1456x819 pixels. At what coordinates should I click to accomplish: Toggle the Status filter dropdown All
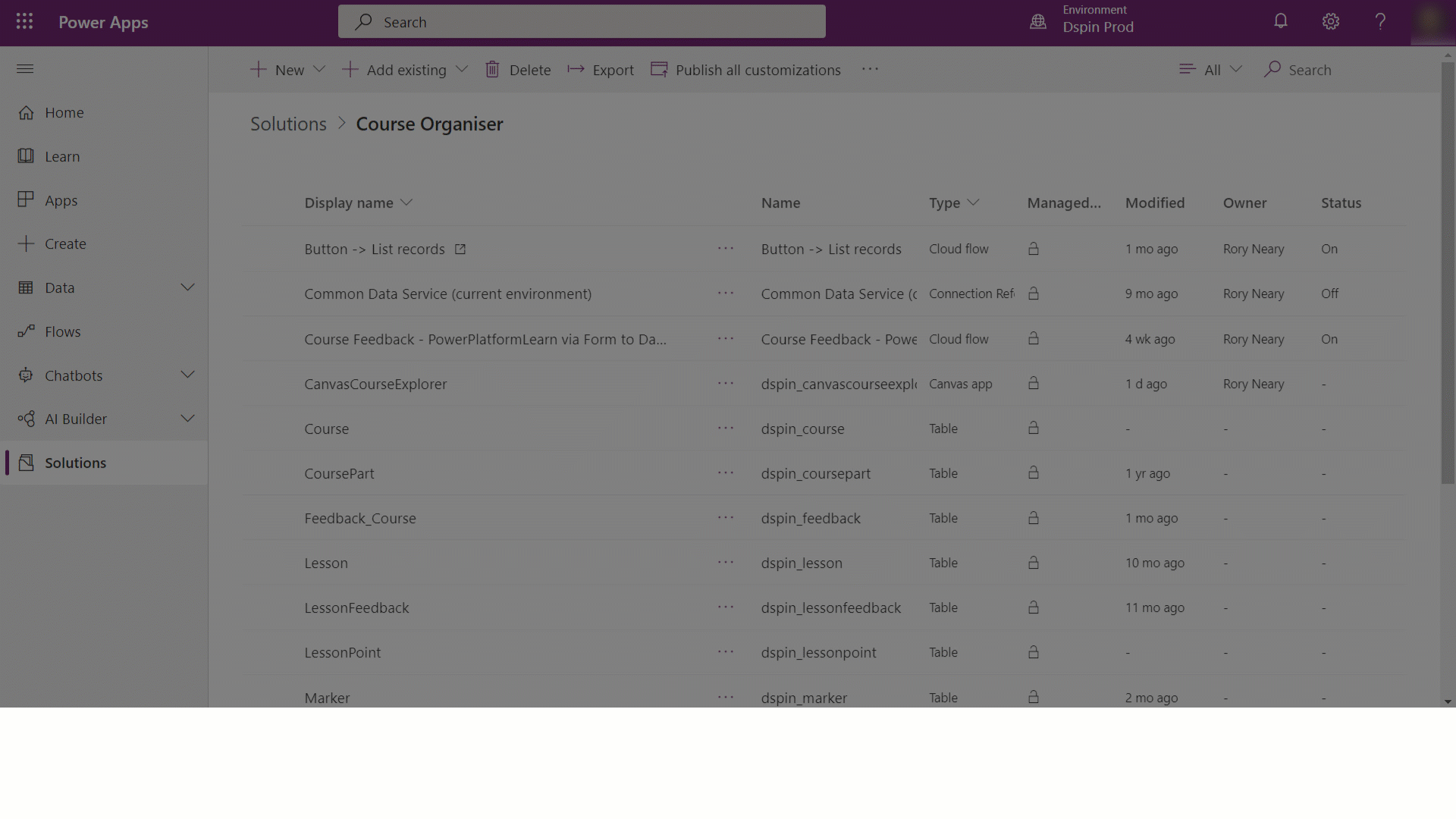pos(1209,69)
